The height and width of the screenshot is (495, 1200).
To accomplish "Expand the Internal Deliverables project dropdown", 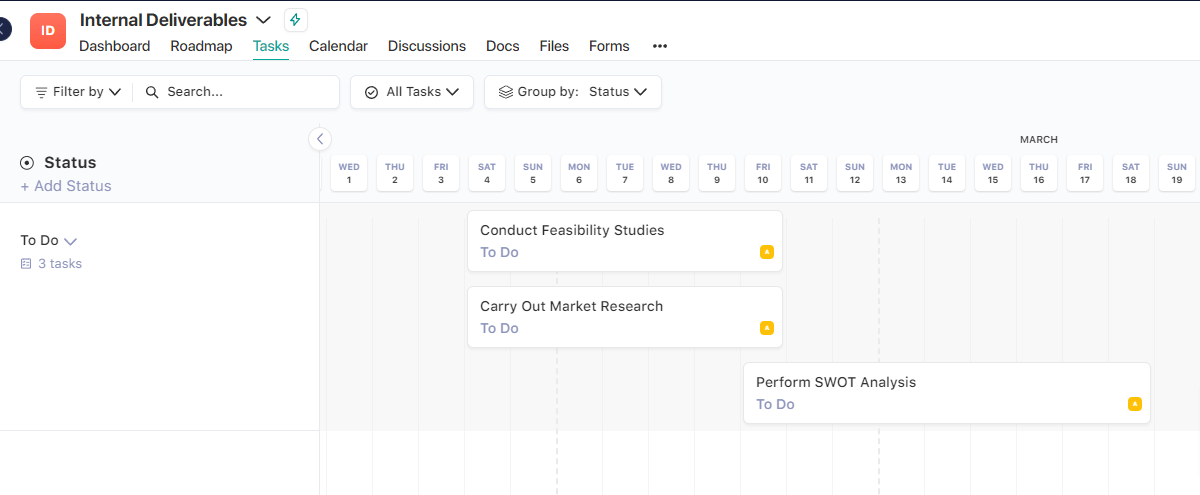I will 263,20.
